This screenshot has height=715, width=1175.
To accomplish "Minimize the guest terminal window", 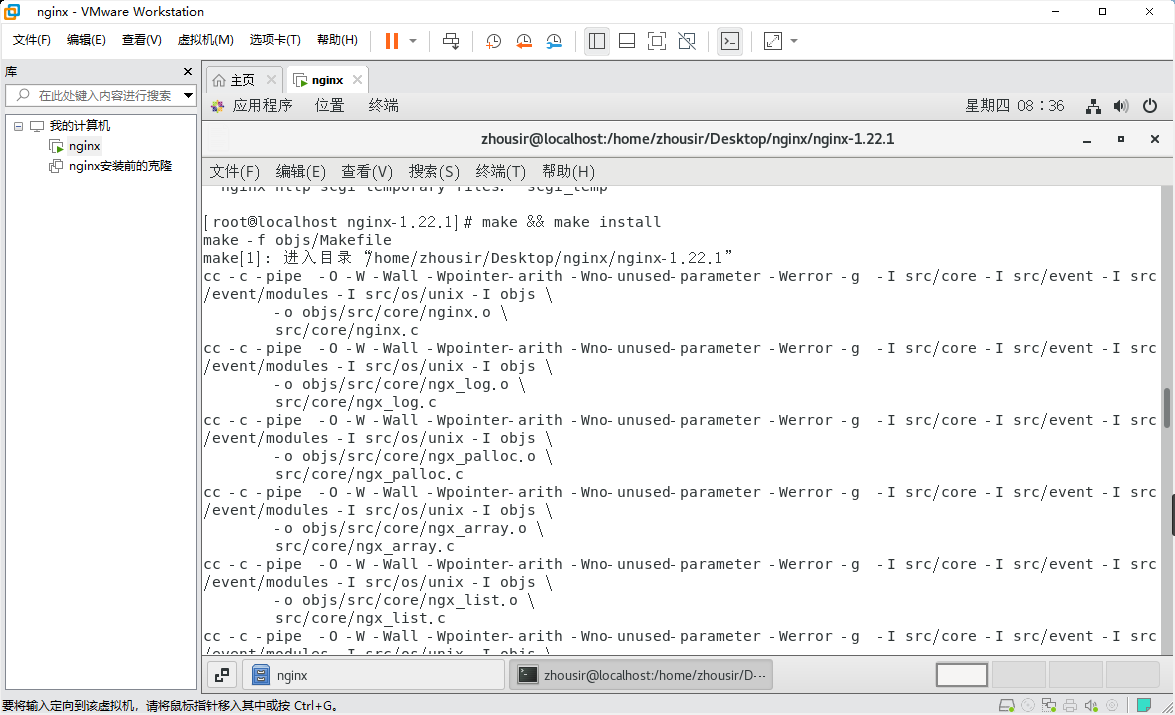I will click(1087, 139).
